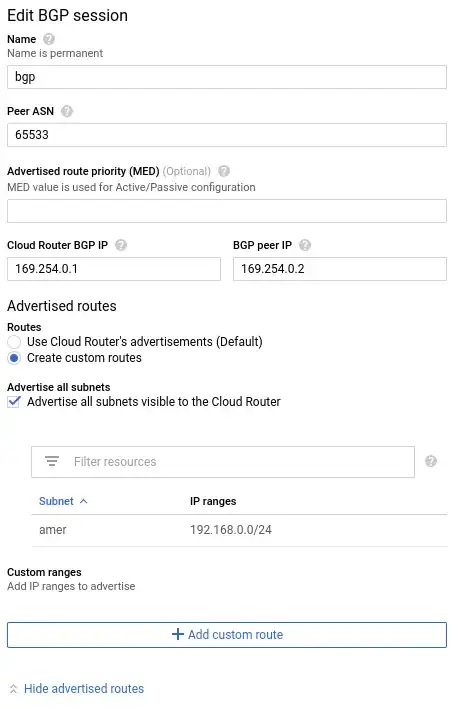Image resolution: width=466 pixels, height=709 pixels.
Task: Click the plus icon on Add custom route
Action: pyautogui.click(x=178, y=634)
